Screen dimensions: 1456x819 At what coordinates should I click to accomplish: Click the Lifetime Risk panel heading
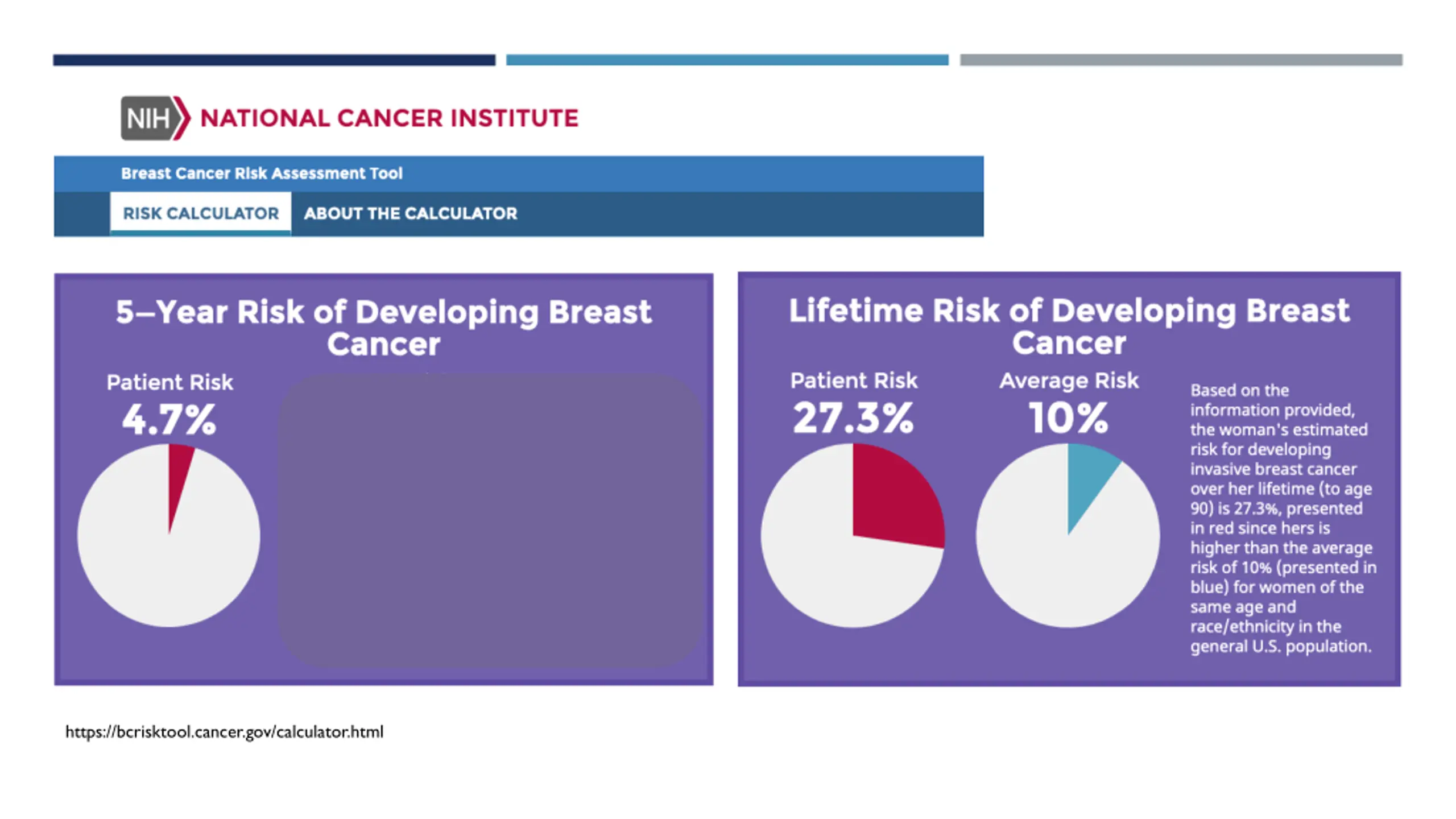(1069, 326)
